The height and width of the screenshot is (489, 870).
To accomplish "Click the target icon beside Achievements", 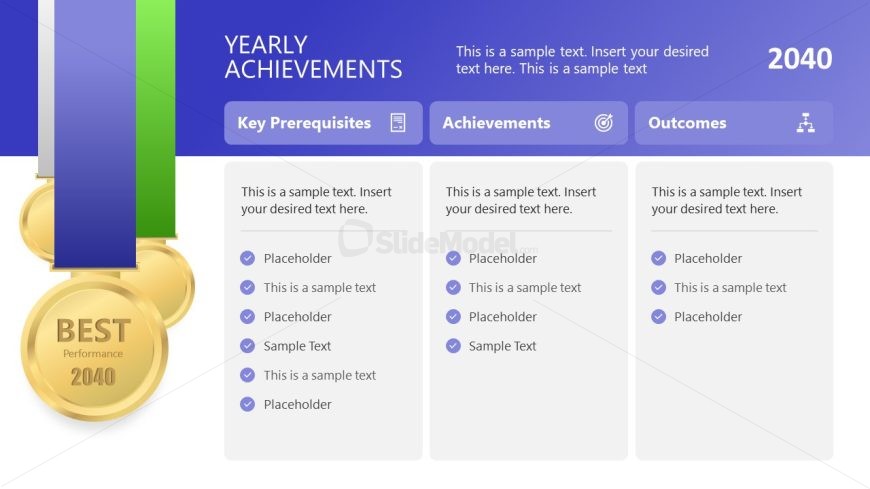I will pyautogui.click(x=603, y=123).
